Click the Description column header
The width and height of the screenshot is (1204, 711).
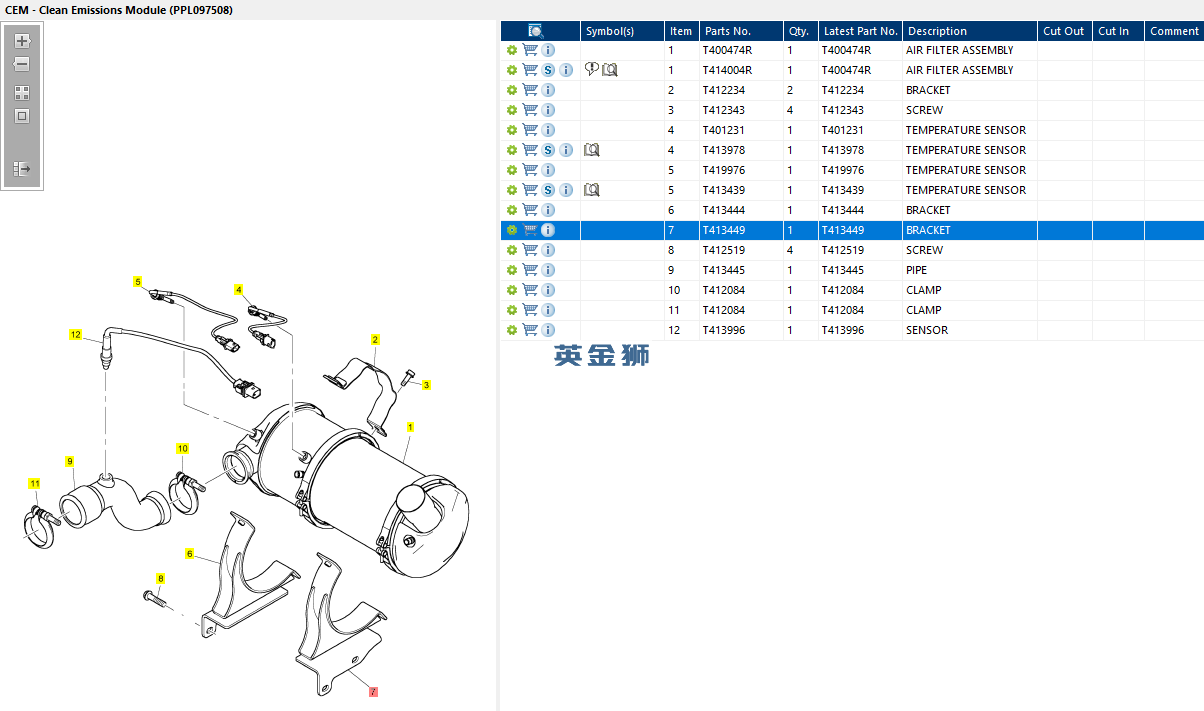tap(937, 31)
